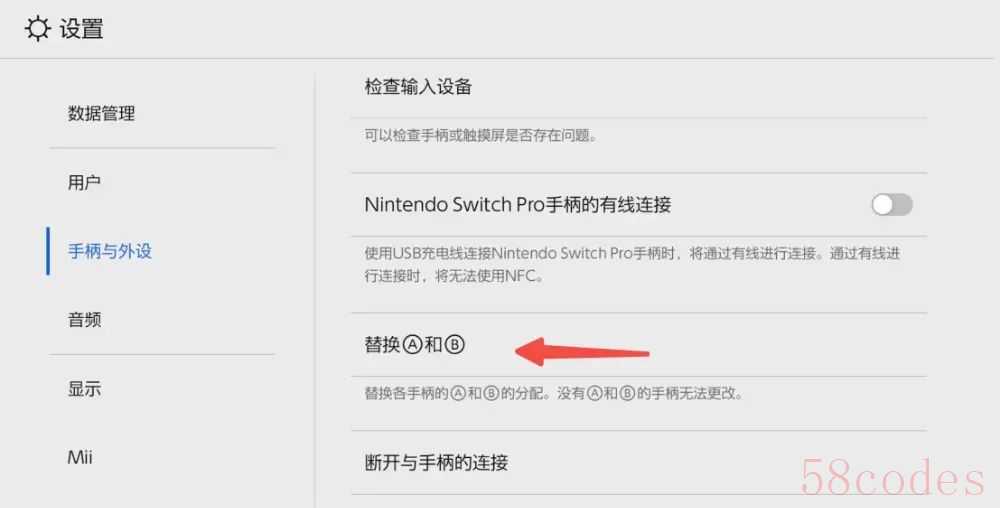Select 用户 from the sidebar
Screen dimensions: 1000x508
point(84,182)
